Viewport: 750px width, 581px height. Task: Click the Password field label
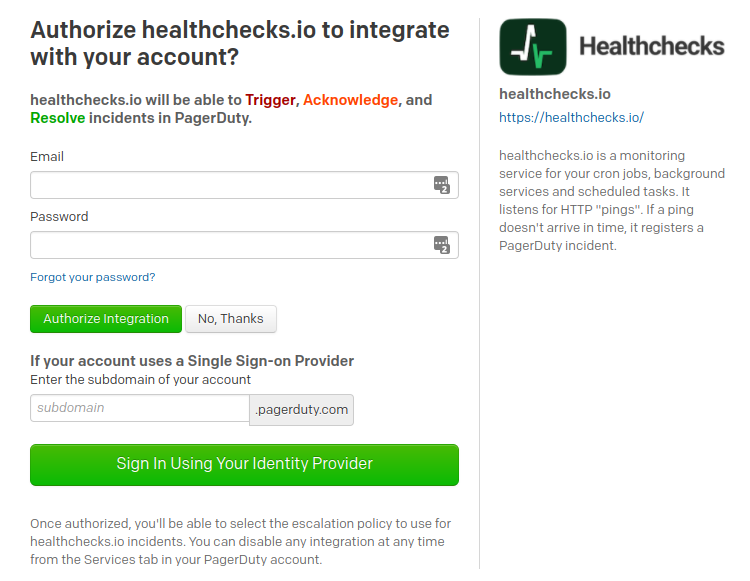59,216
